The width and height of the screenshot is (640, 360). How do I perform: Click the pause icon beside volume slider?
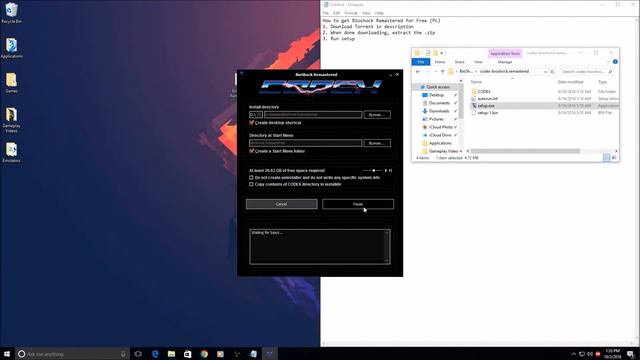(391, 171)
